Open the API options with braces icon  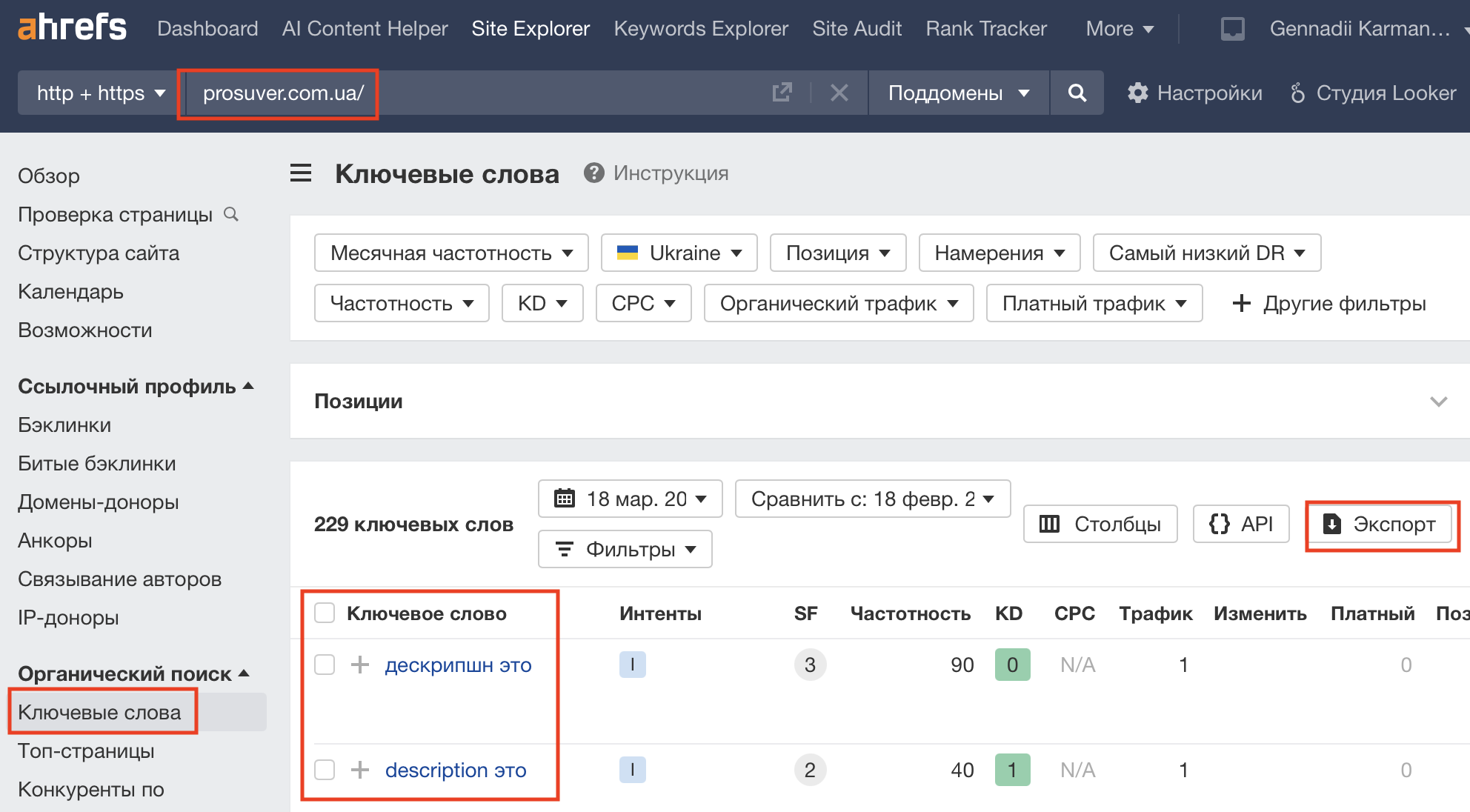coord(1241,524)
